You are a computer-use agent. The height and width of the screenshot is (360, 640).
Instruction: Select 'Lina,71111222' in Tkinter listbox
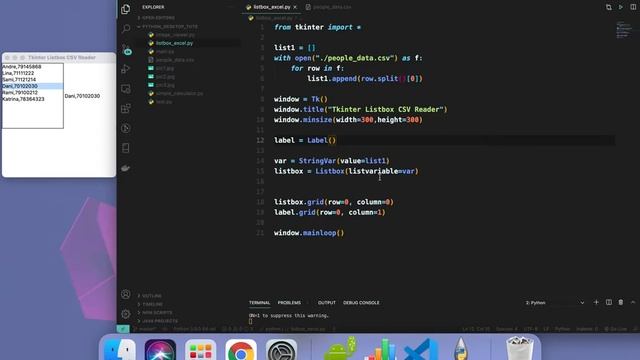pyautogui.click(x=33, y=73)
